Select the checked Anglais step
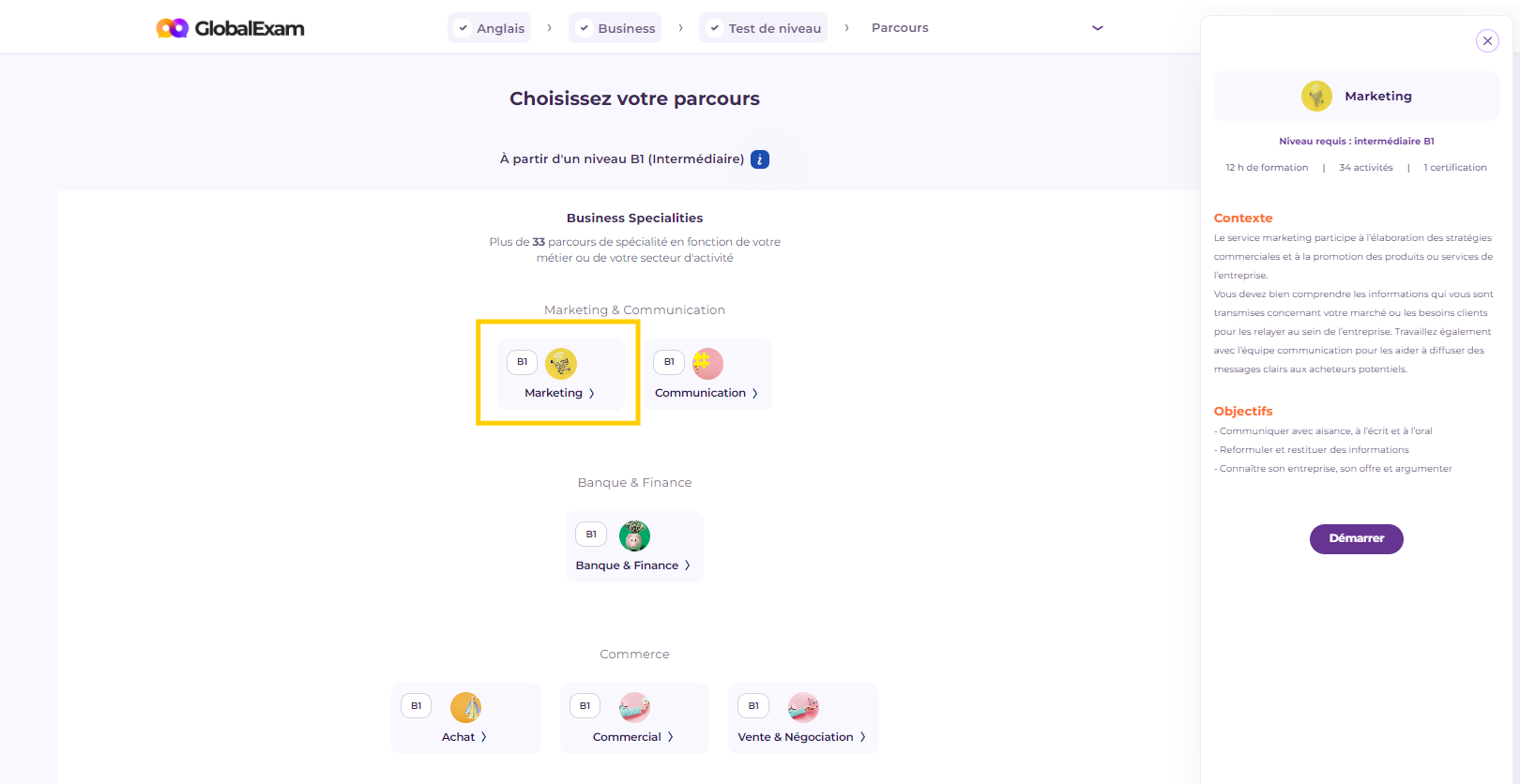The height and width of the screenshot is (784, 1520). (490, 28)
